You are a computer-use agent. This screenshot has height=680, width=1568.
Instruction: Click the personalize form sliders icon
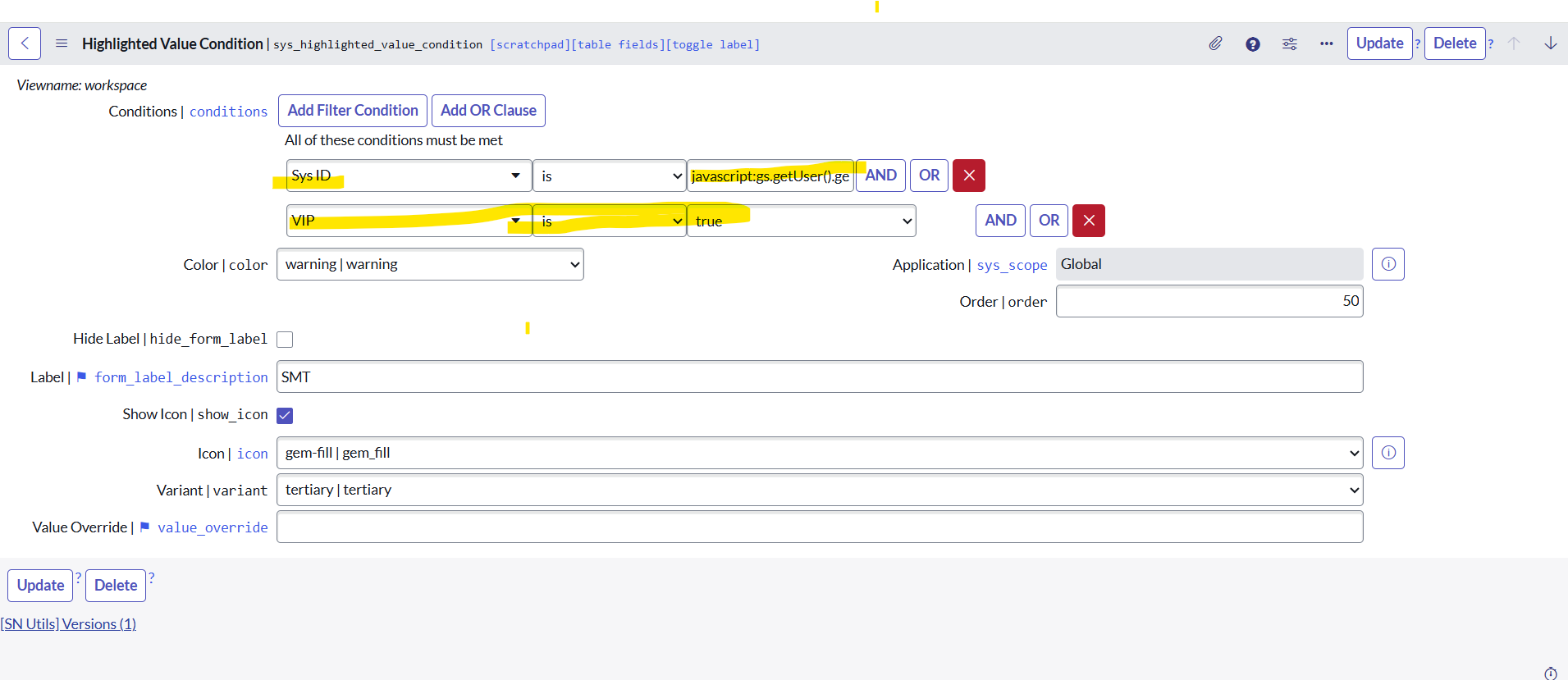coord(1289,44)
